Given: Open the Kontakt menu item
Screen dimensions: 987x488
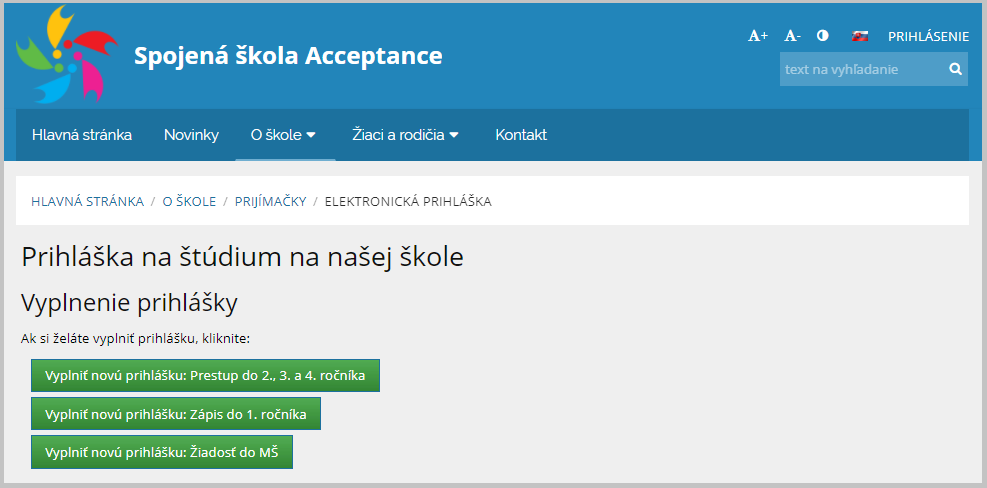Looking at the screenshot, I should tap(521, 135).
